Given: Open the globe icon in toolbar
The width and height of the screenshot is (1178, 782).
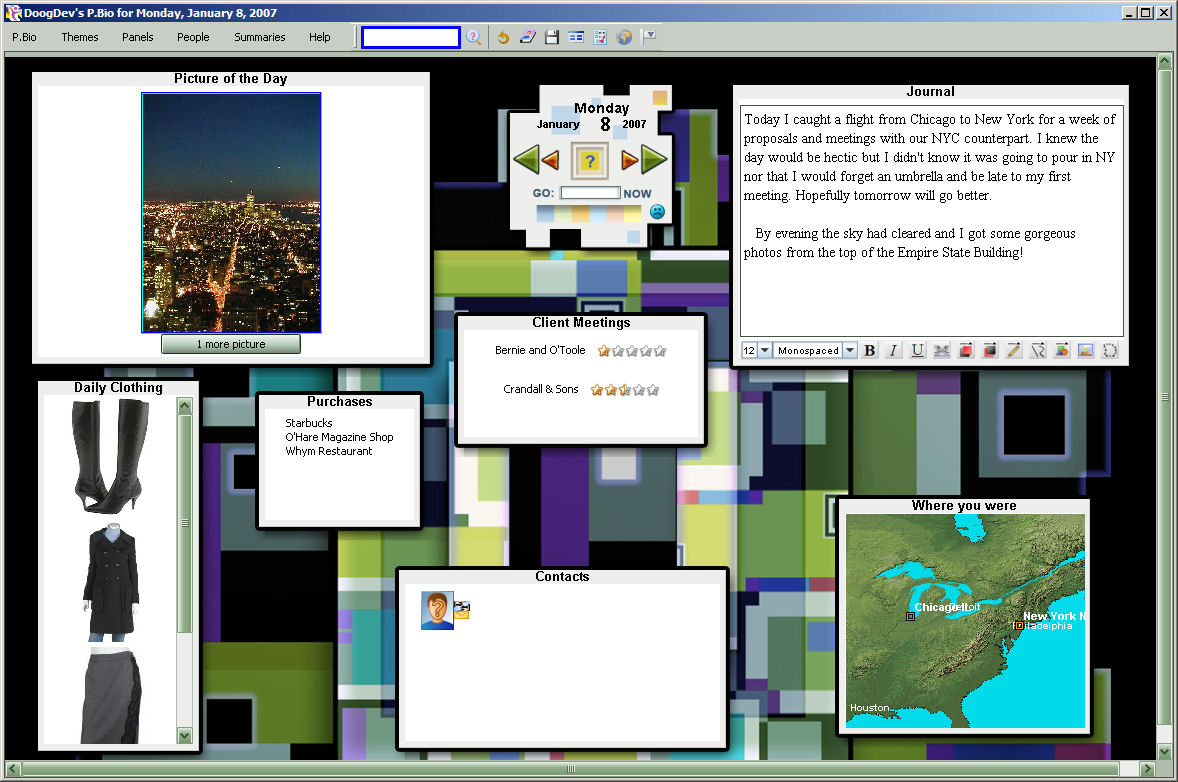Looking at the screenshot, I should coord(625,37).
